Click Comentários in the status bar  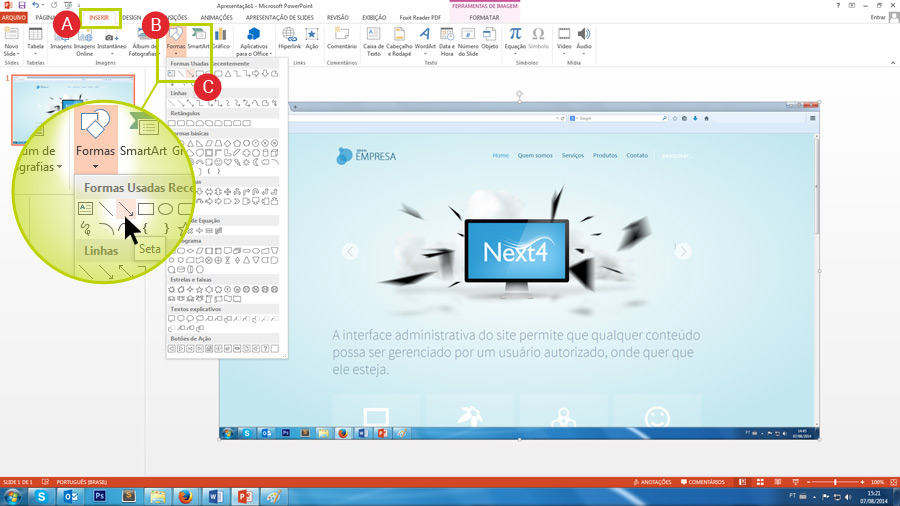click(701, 482)
